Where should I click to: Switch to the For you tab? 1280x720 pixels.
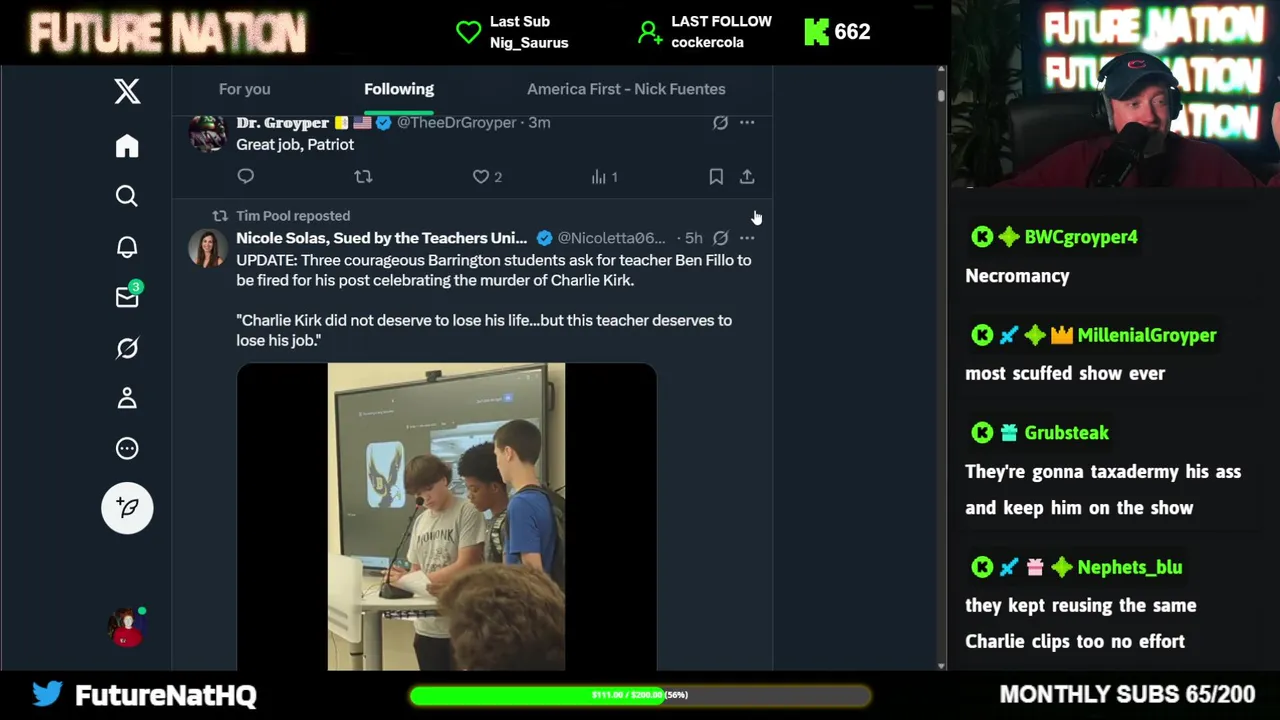point(245,89)
